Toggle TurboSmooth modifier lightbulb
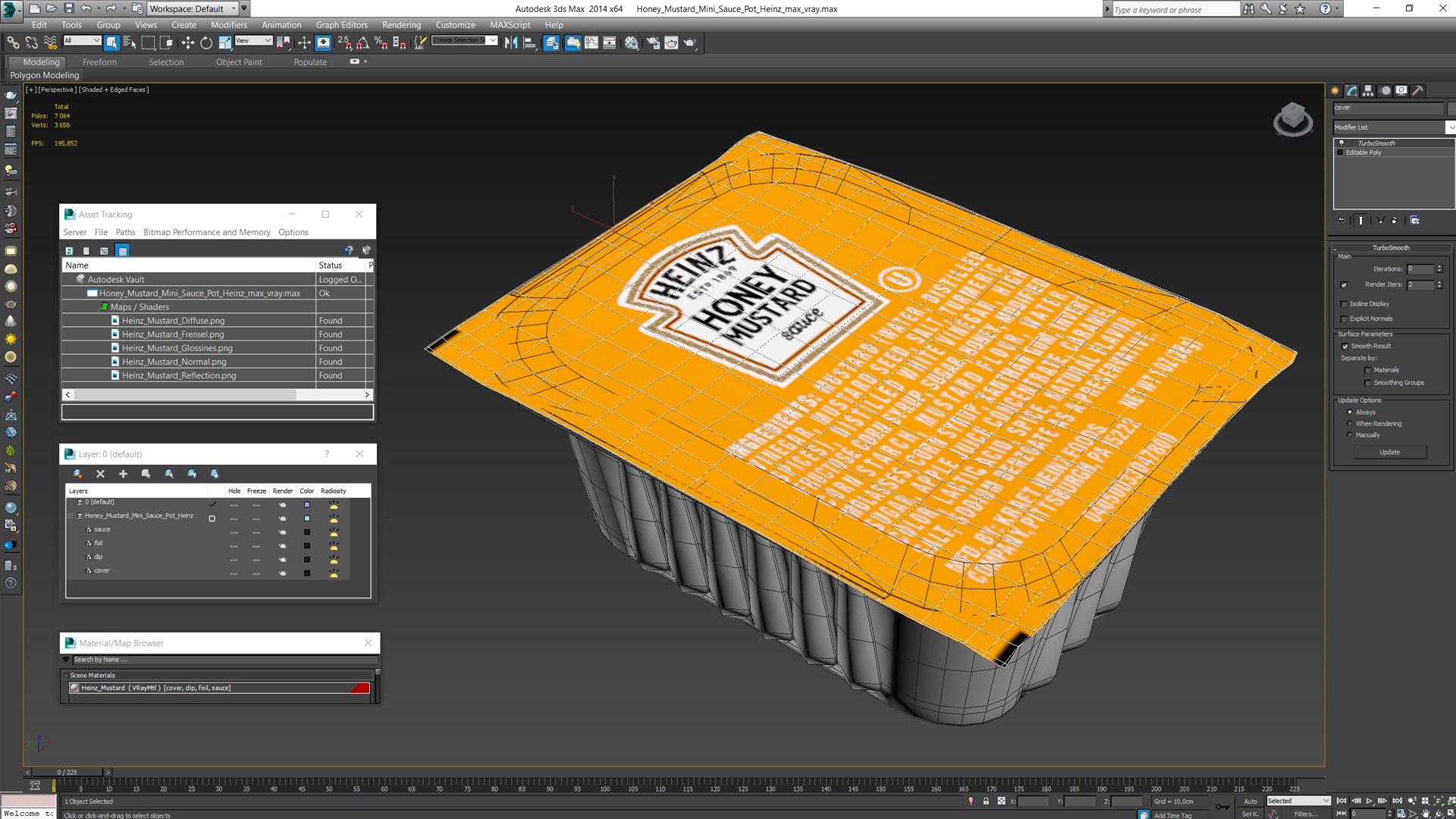The image size is (1456, 819). coord(1341,143)
